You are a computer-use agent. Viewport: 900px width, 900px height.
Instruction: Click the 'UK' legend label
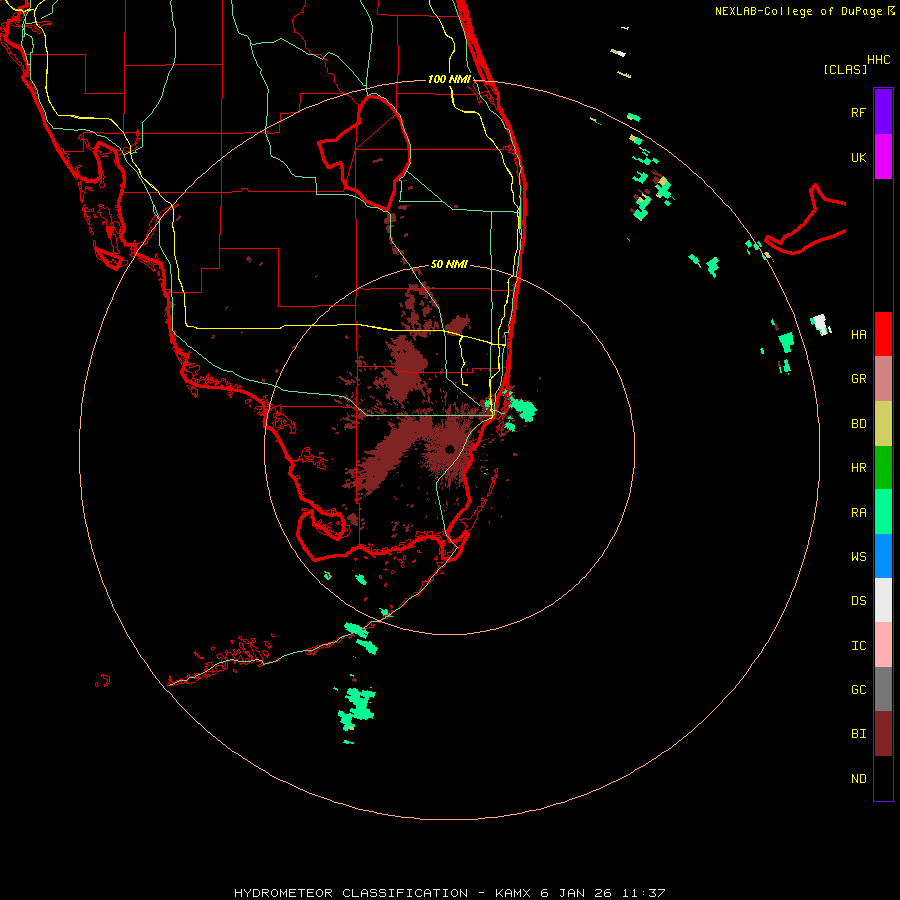point(858,158)
